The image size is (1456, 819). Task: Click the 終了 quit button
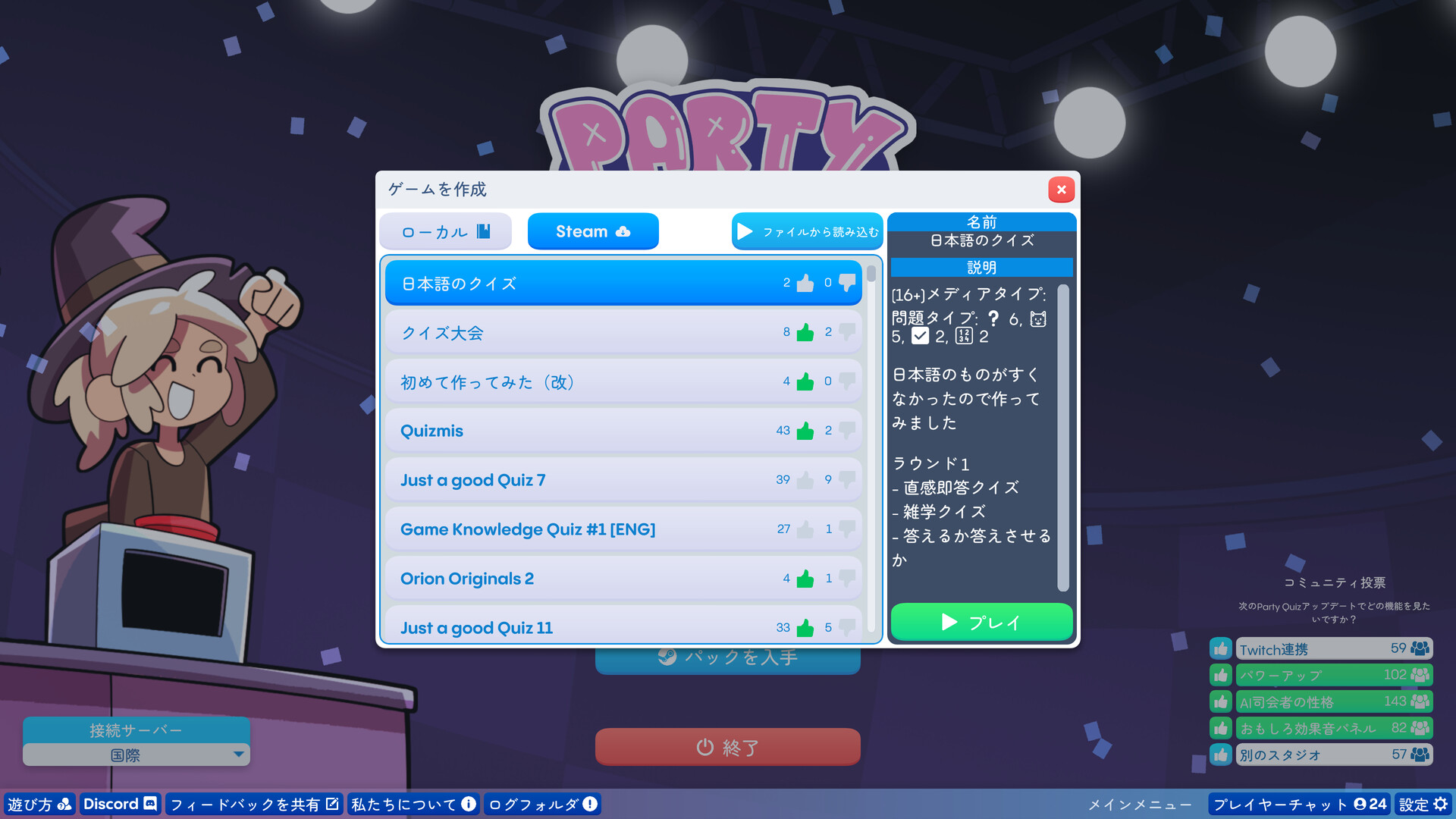click(x=728, y=748)
